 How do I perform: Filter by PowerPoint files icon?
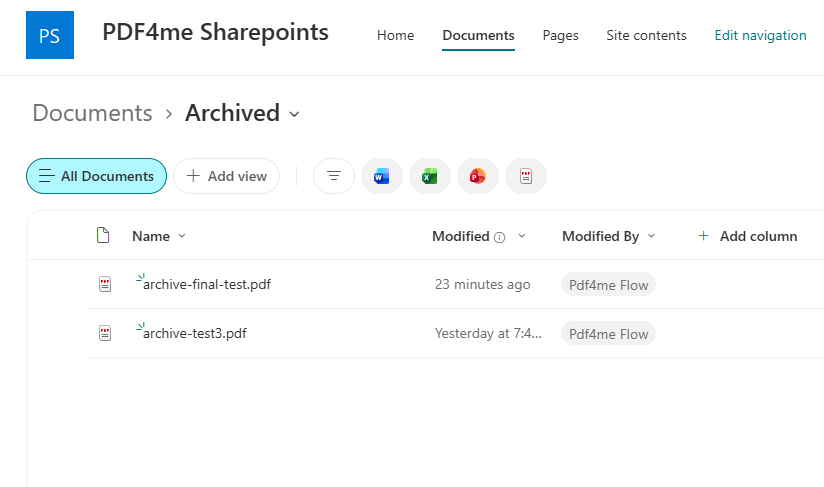click(x=478, y=176)
